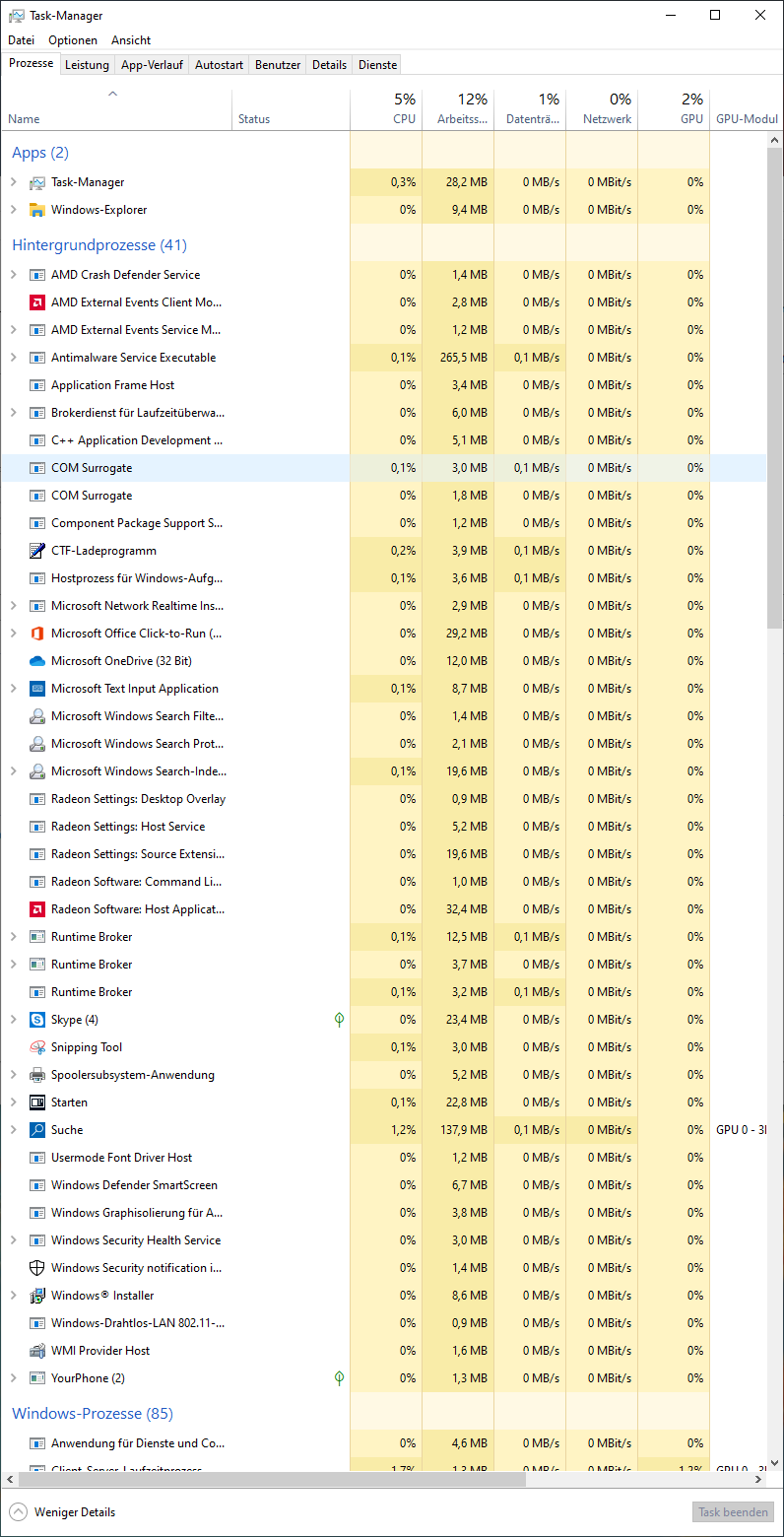
Task: Click the Skype green leaf status icon
Action: coord(340,1020)
